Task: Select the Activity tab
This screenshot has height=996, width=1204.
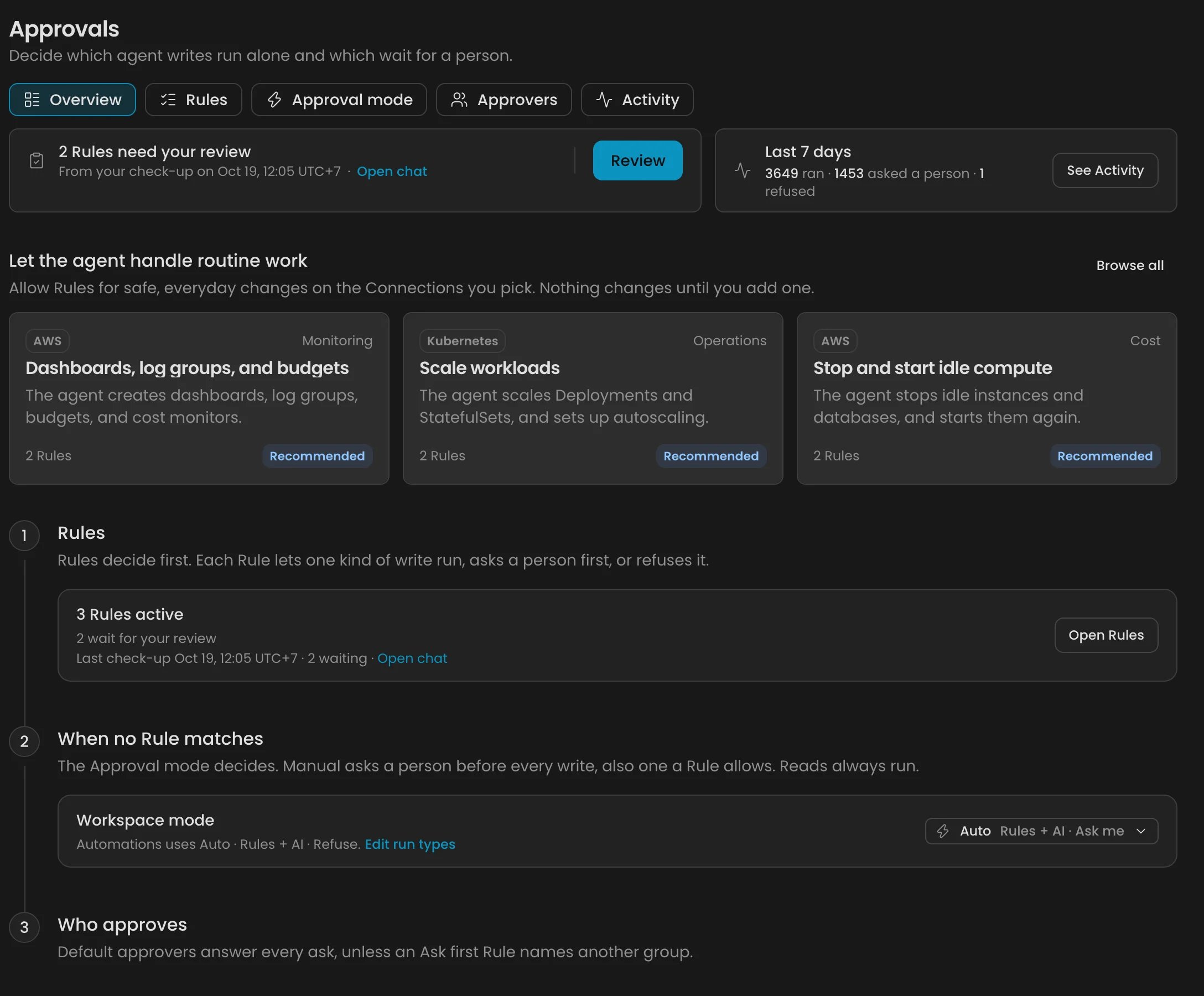Action: point(637,100)
